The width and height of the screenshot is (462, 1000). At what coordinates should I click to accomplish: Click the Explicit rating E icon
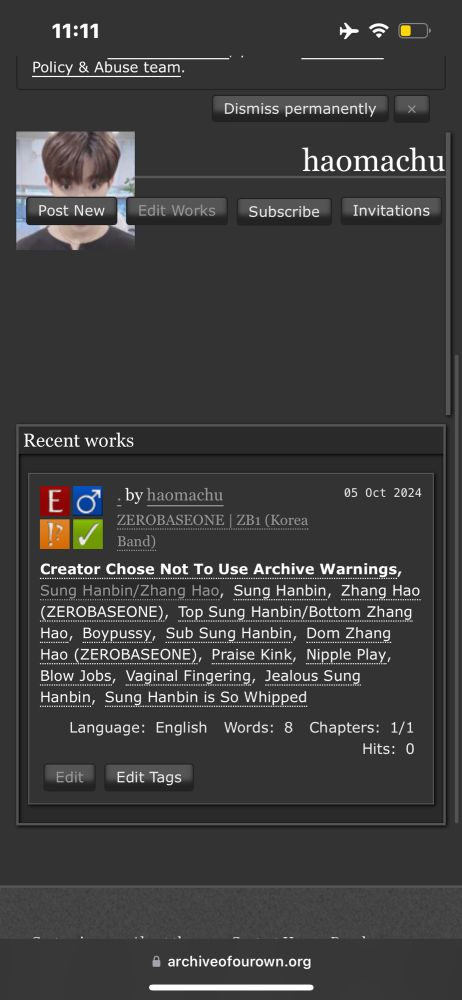(55, 501)
